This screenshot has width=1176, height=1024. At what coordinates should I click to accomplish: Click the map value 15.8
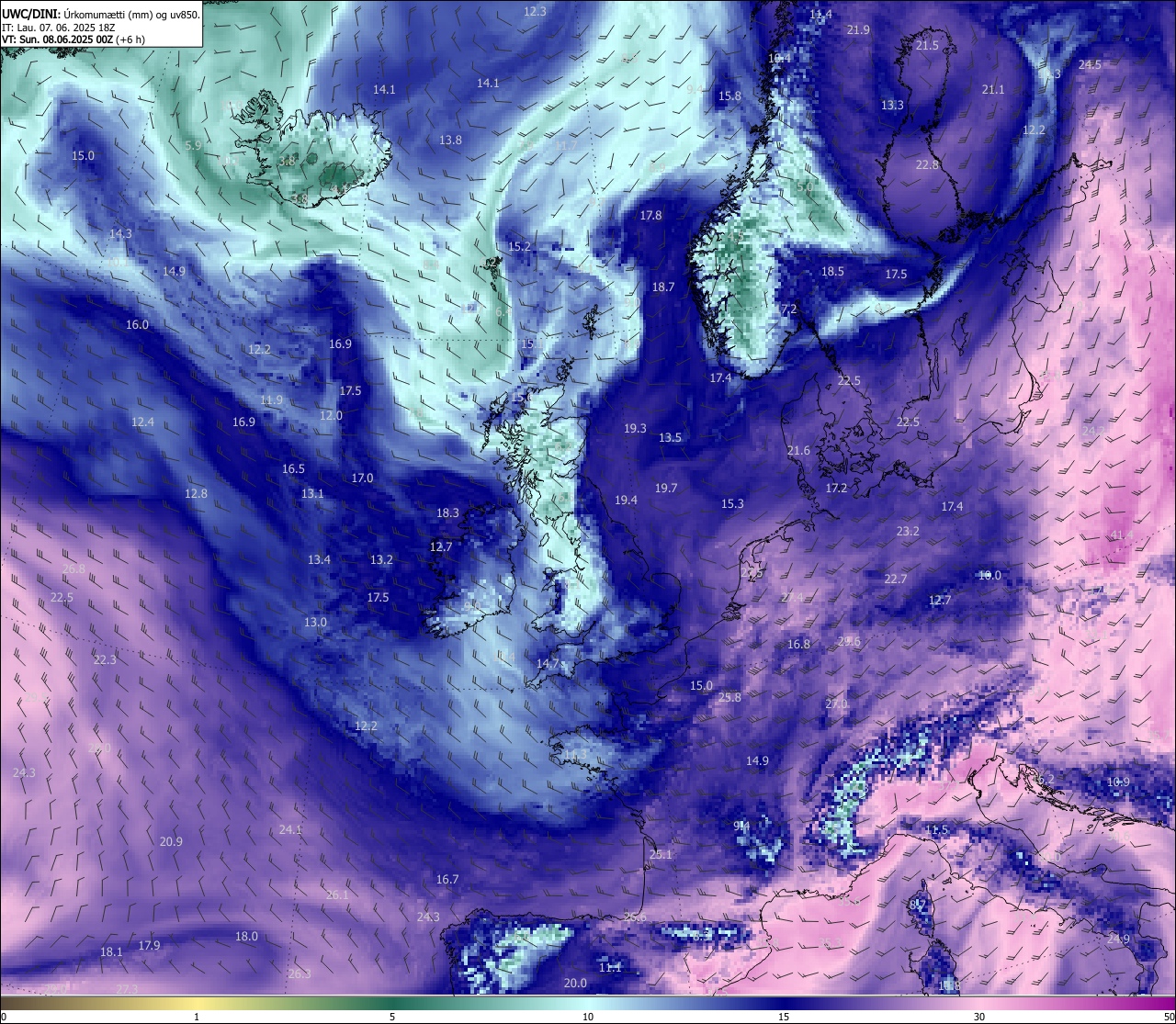729,96
